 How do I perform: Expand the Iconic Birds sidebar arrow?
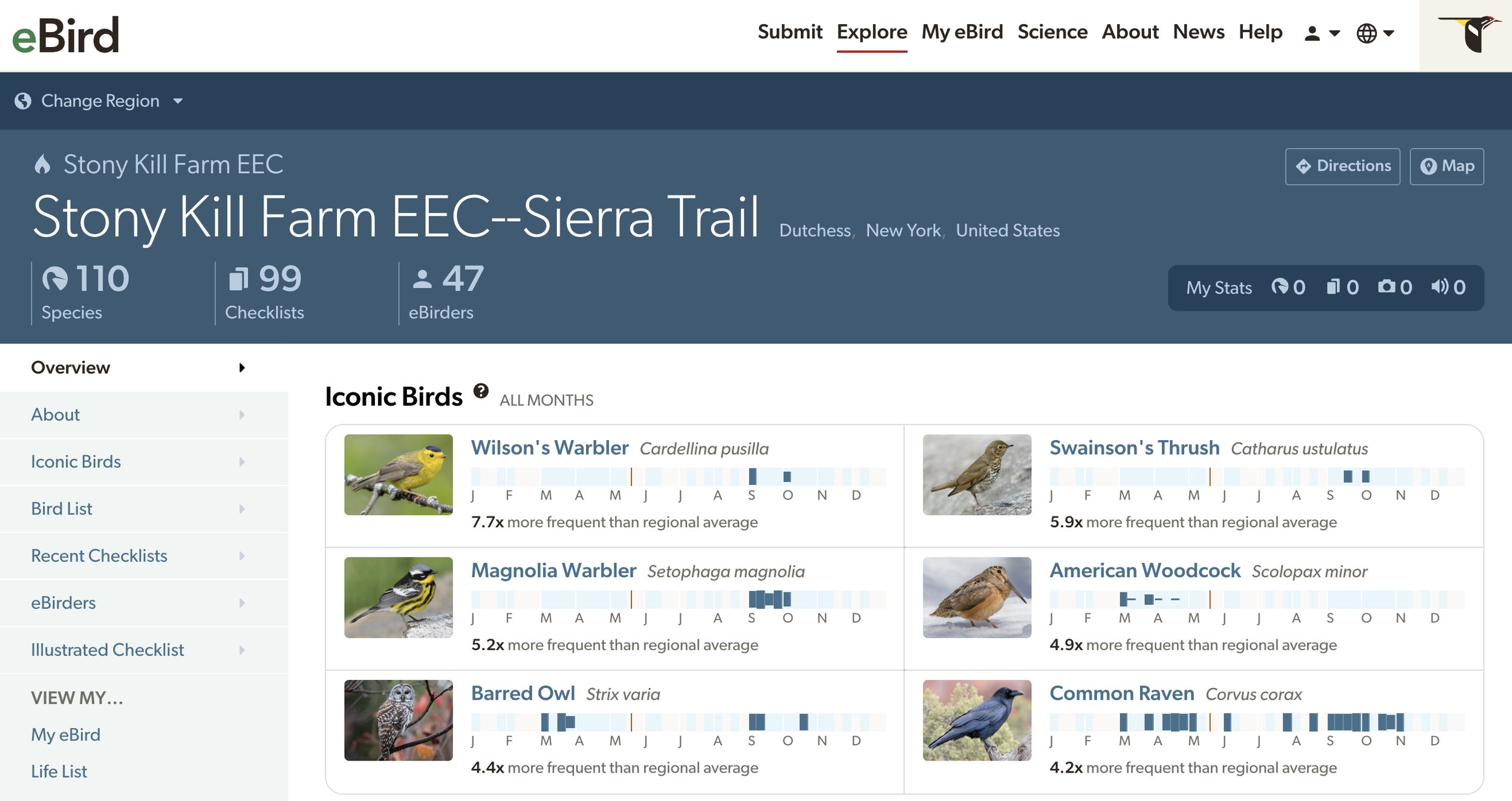[x=242, y=462]
